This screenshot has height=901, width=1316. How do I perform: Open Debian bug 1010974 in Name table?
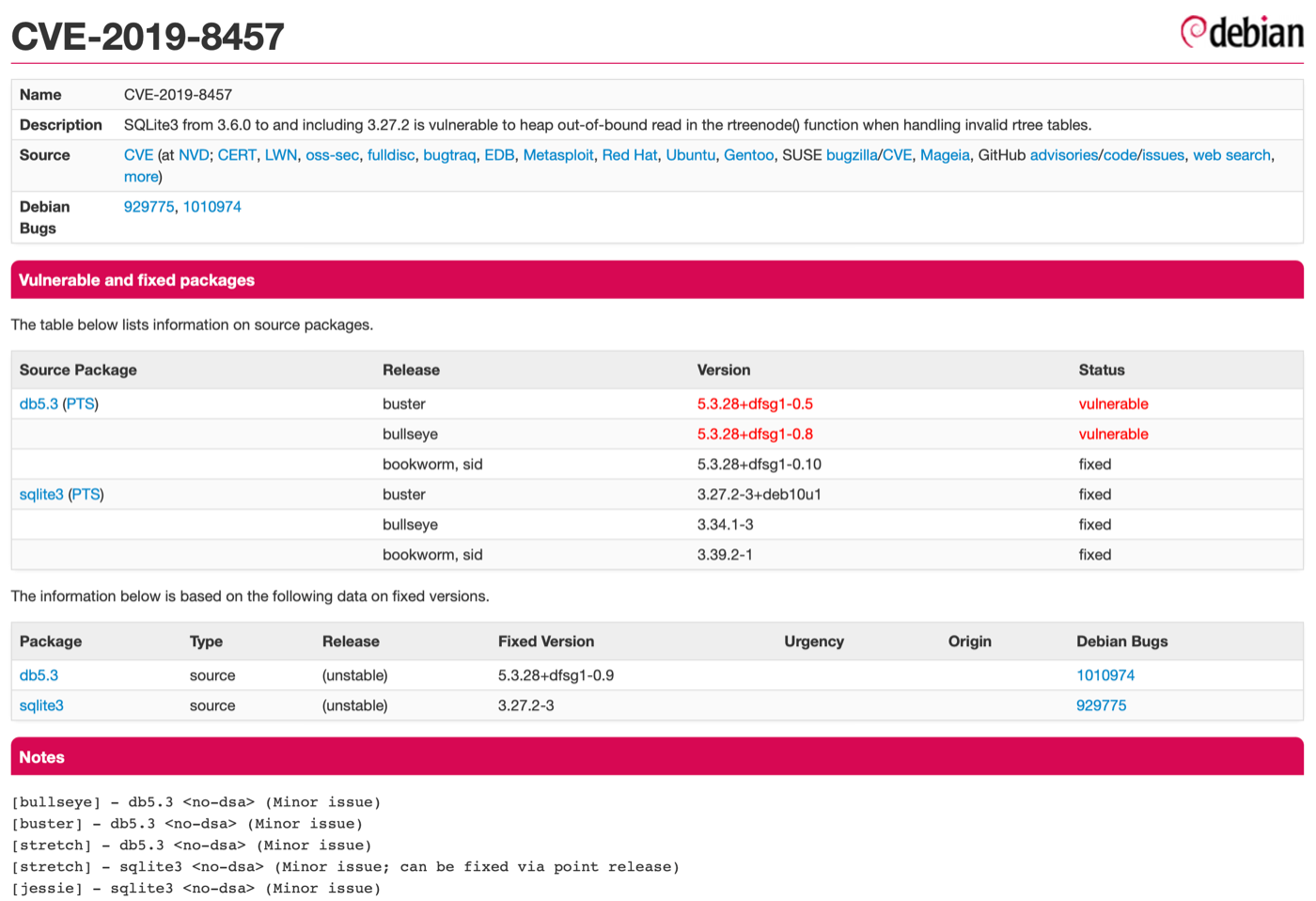[211, 207]
